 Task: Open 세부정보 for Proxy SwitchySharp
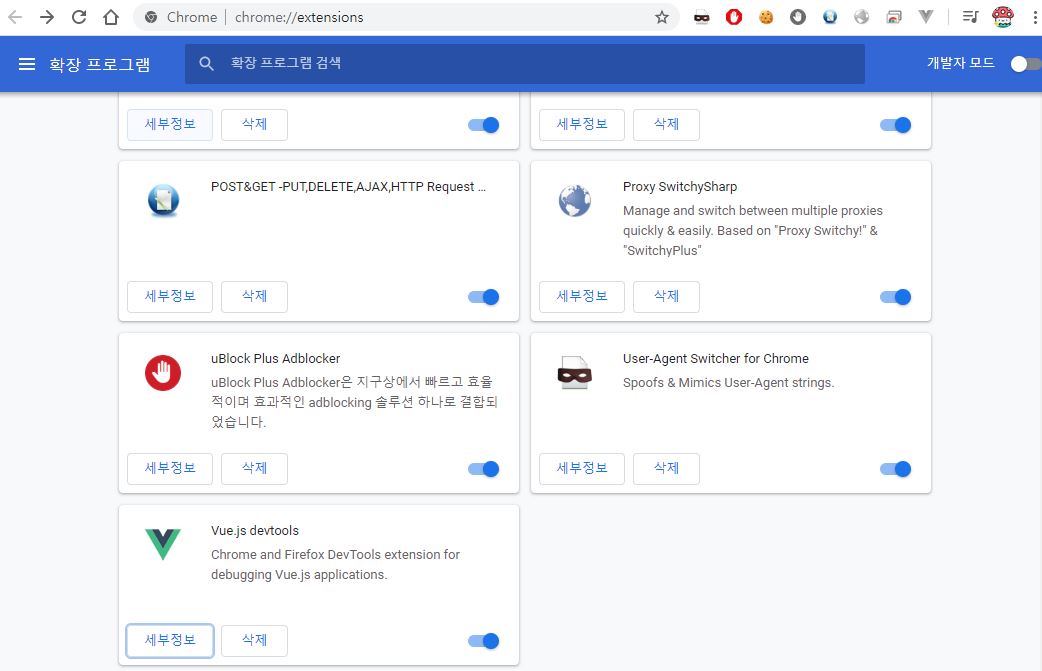(582, 296)
